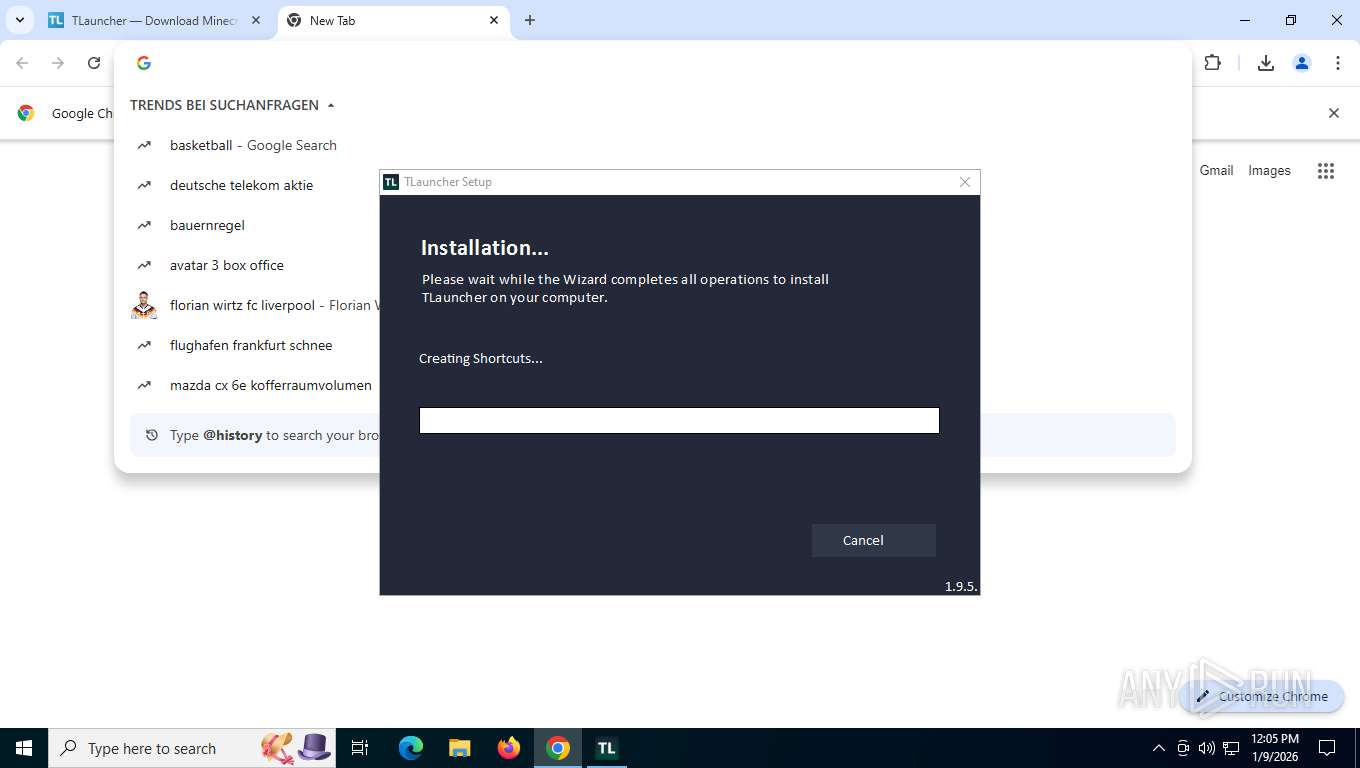Click the volume tray icon
The width and height of the screenshot is (1360, 768).
pyautogui.click(x=1207, y=748)
